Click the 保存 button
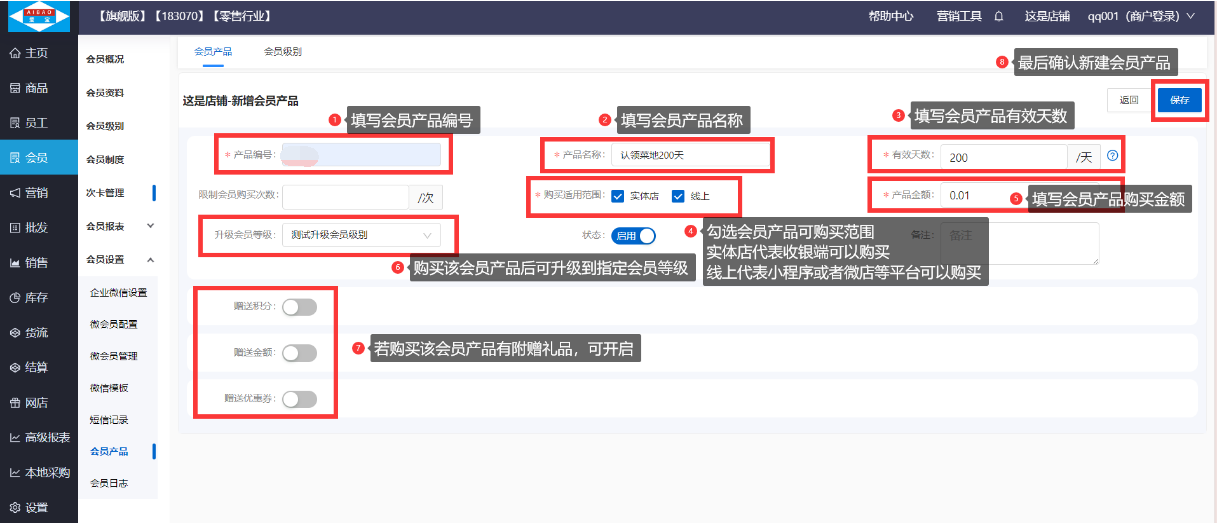This screenshot has width=1217, height=523. point(1179,100)
